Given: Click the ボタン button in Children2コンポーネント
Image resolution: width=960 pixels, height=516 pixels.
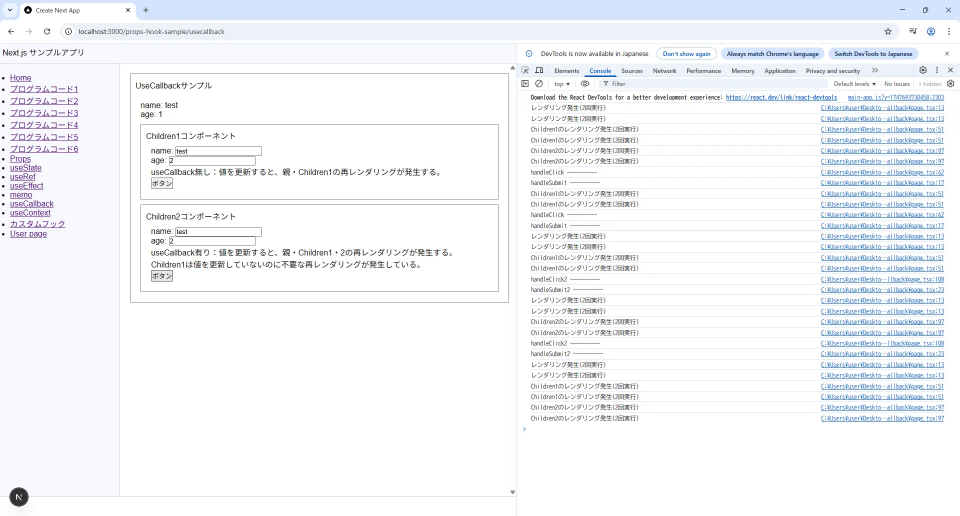Looking at the screenshot, I should [162, 276].
